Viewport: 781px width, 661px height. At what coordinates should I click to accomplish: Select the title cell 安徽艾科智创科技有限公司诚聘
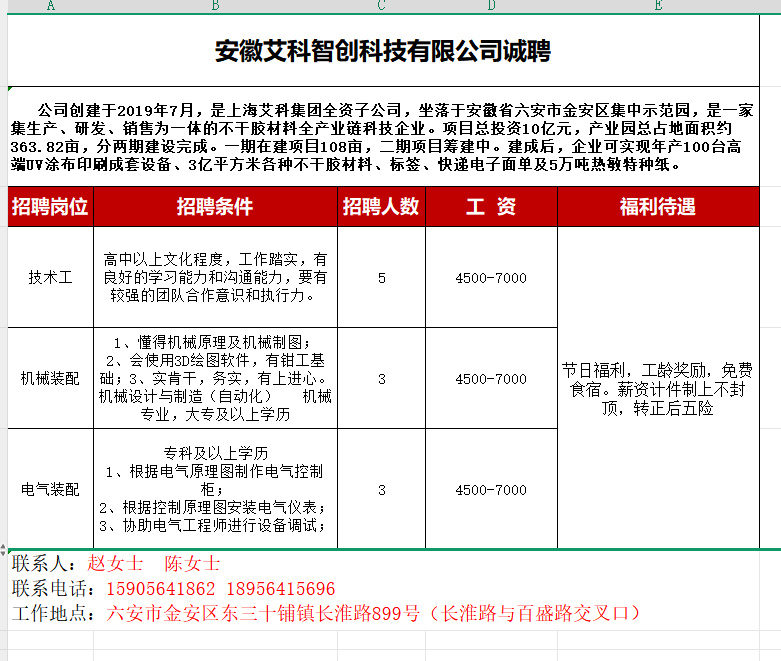(383, 51)
